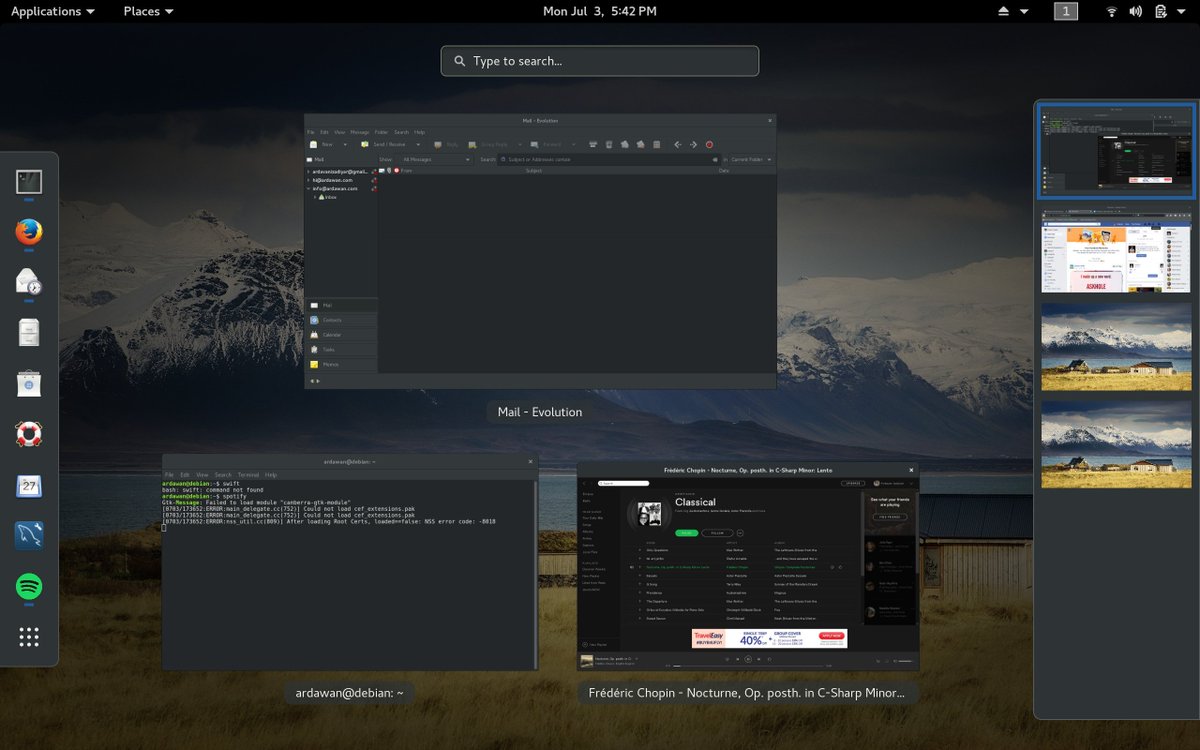1200x750 pixels.
Task: Open the volume icon in top bar
Action: click(x=1136, y=11)
